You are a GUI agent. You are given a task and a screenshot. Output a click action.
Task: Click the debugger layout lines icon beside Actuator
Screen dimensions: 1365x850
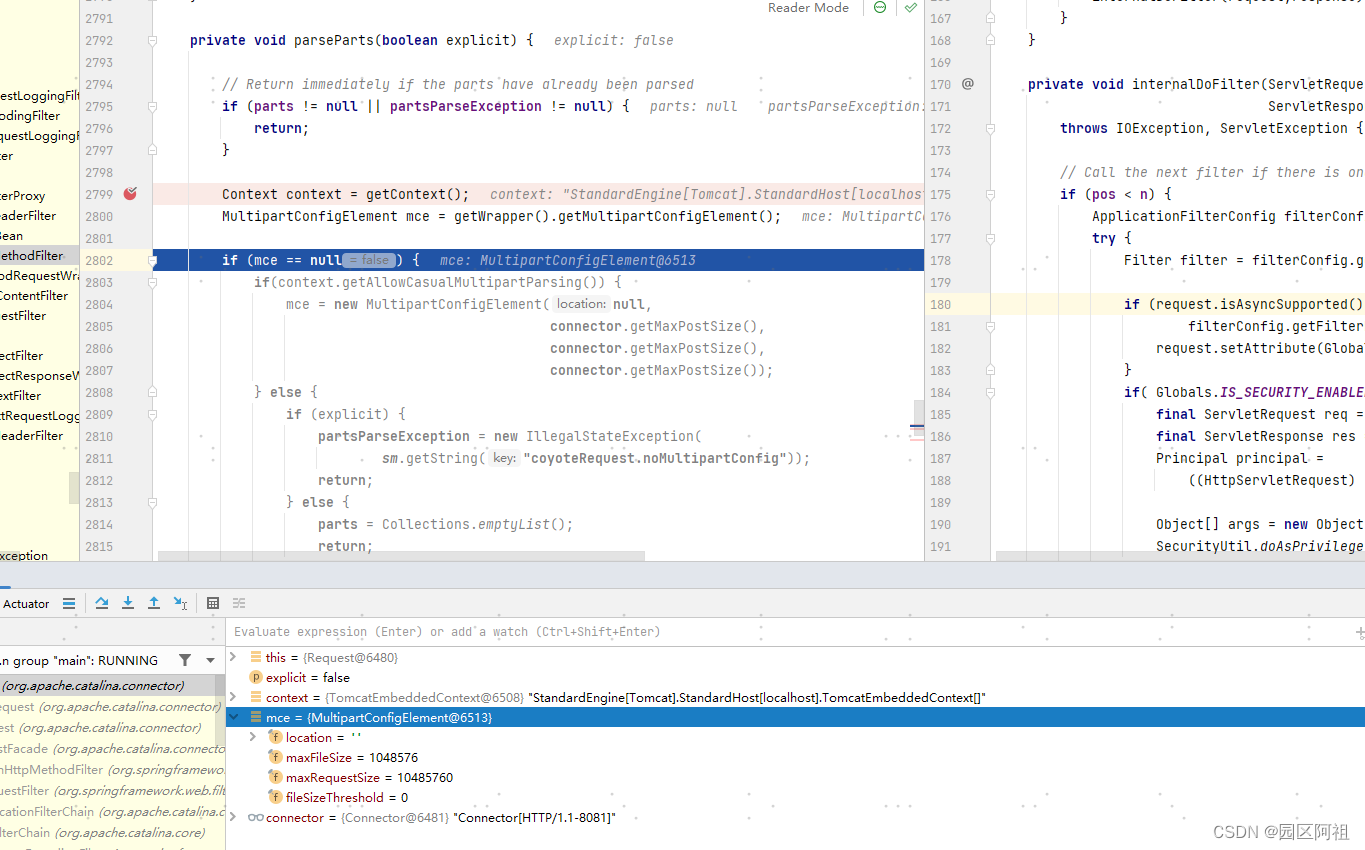coord(68,603)
